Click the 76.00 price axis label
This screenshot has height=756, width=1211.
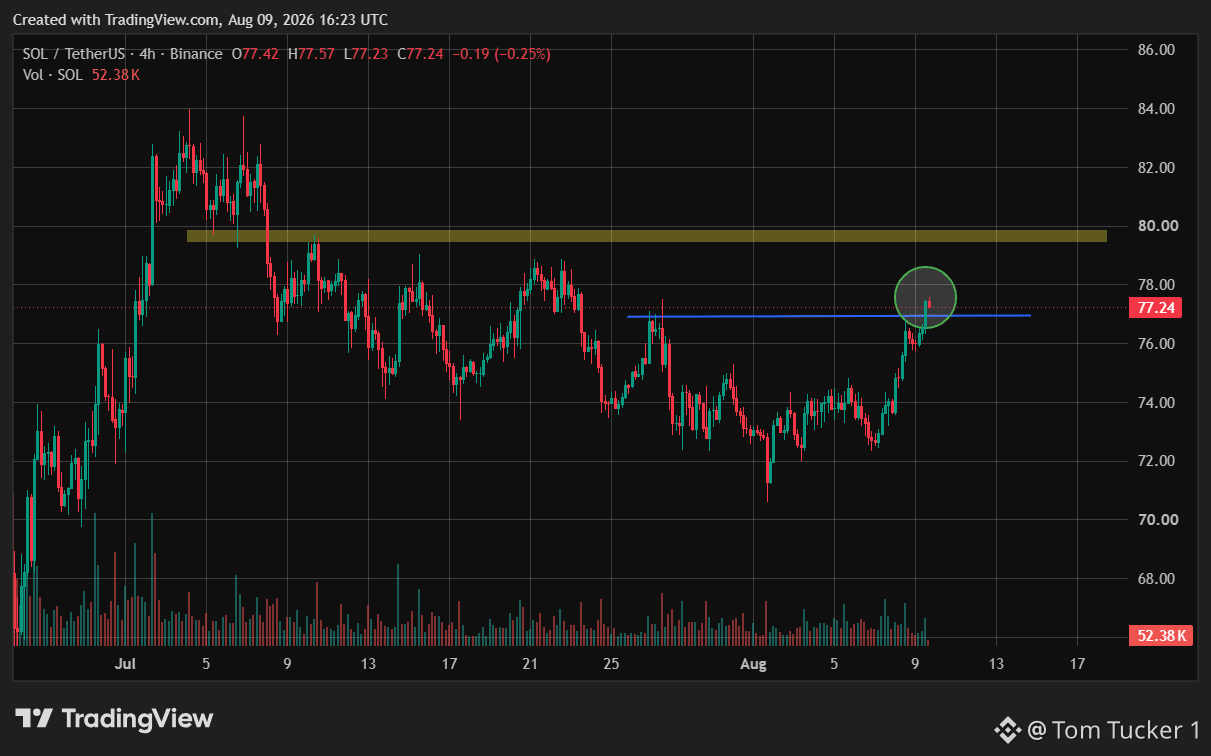(1155, 344)
